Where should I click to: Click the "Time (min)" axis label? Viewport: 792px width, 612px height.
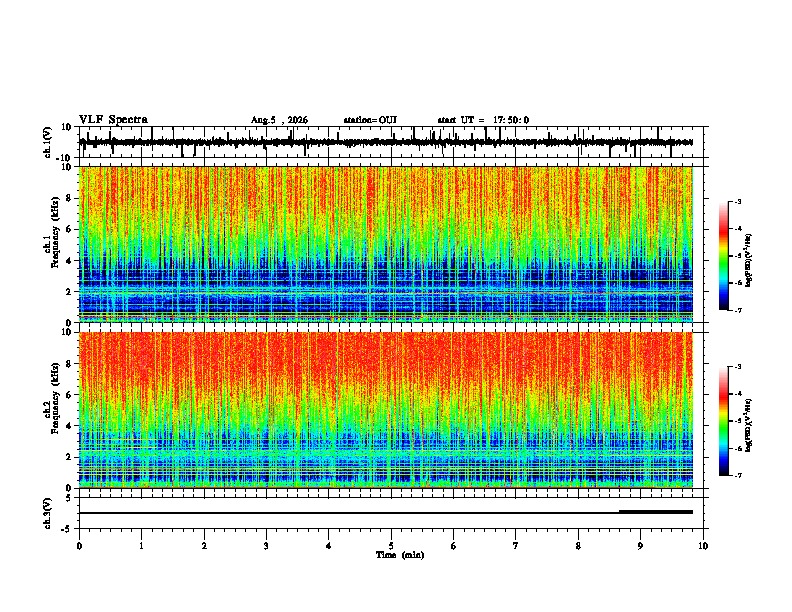click(400, 555)
